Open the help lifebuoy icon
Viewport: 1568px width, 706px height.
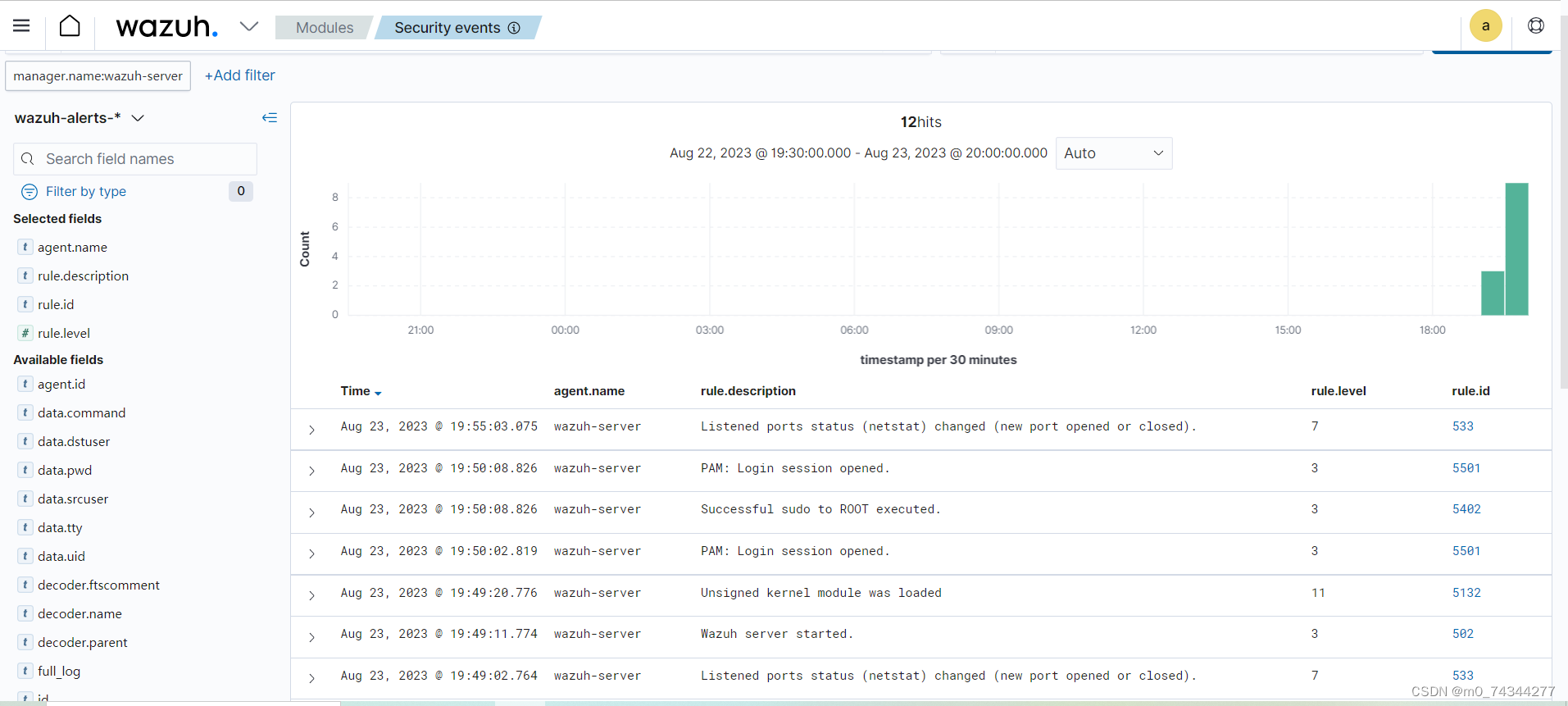click(x=1536, y=25)
